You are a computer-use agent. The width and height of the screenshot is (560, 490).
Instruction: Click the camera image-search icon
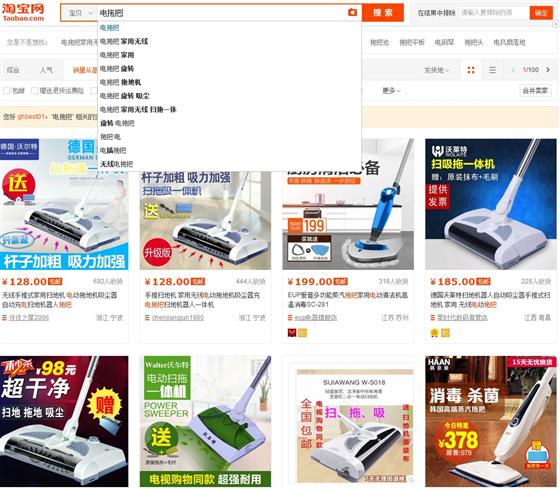click(x=352, y=12)
